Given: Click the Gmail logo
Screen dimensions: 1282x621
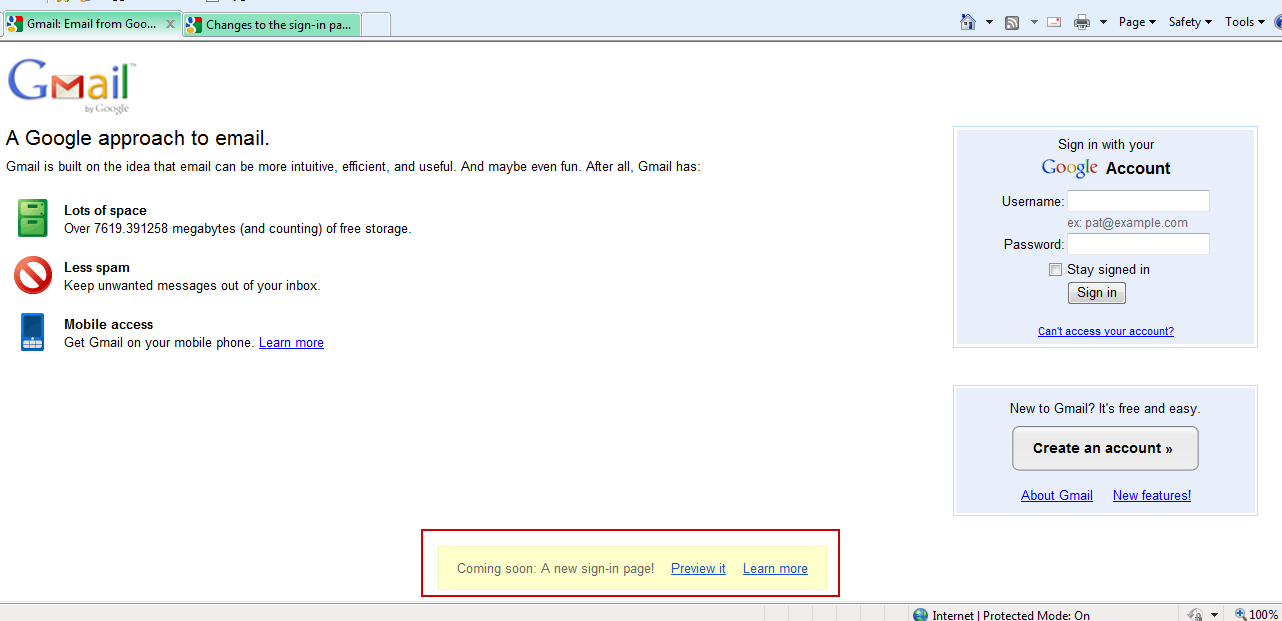Looking at the screenshot, I should tap(71, 87).
